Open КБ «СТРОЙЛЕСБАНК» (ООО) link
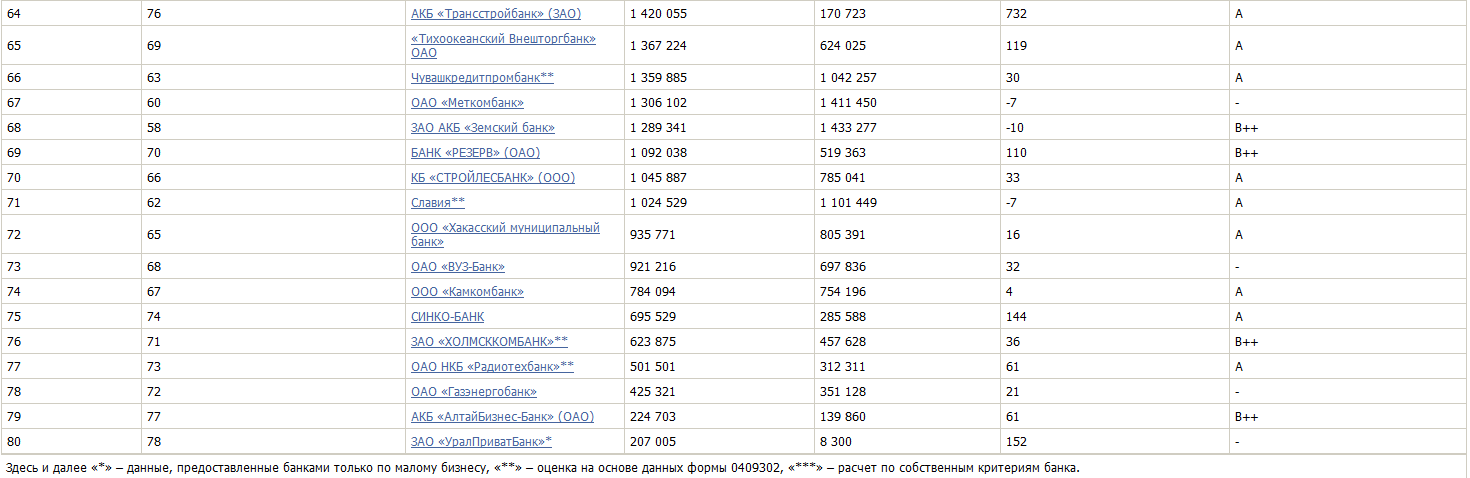Viewport: 1470px width, 478px height. click(492, 178)
